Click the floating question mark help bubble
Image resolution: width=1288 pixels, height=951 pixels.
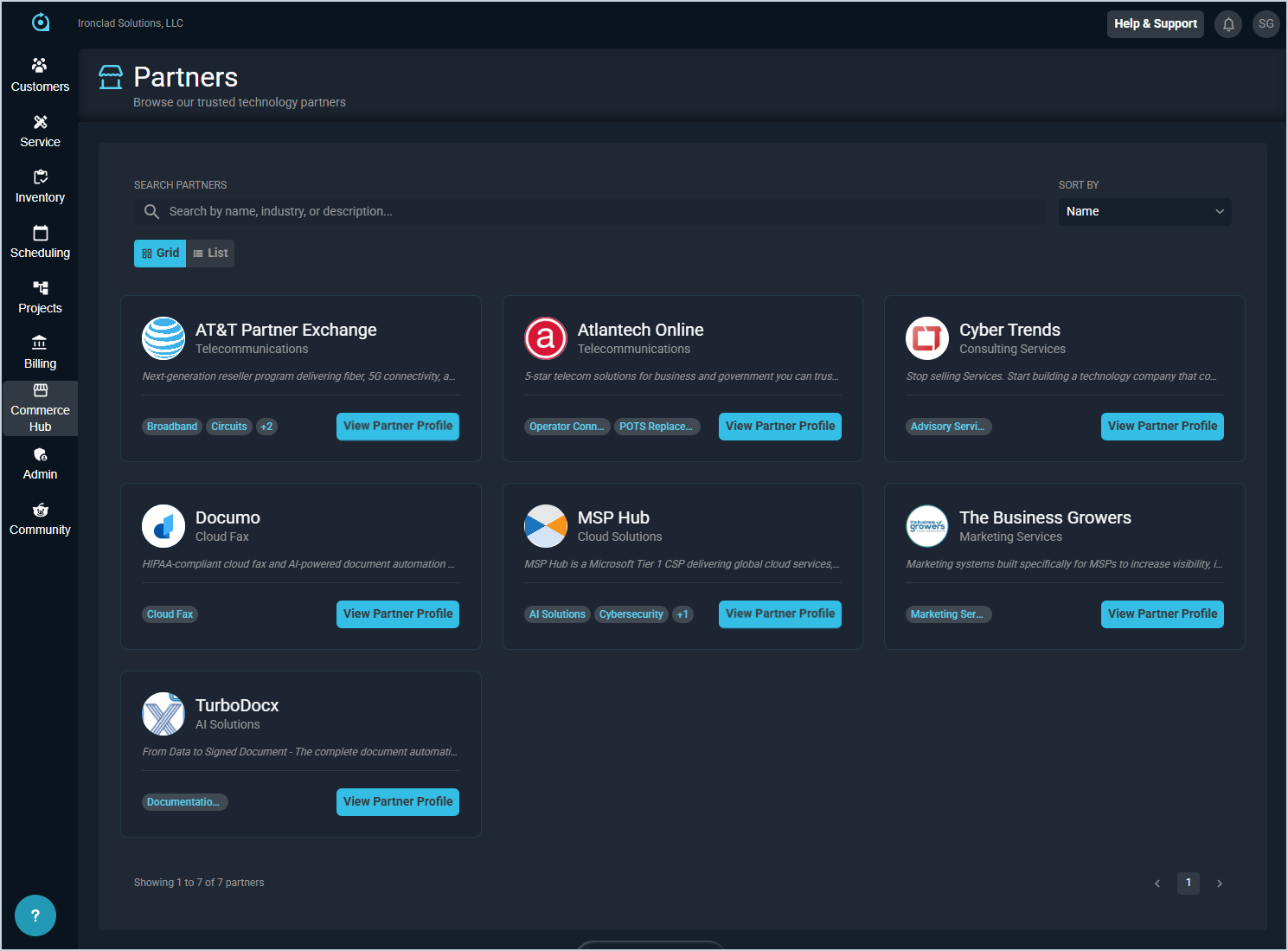click(x=35, y=916)
